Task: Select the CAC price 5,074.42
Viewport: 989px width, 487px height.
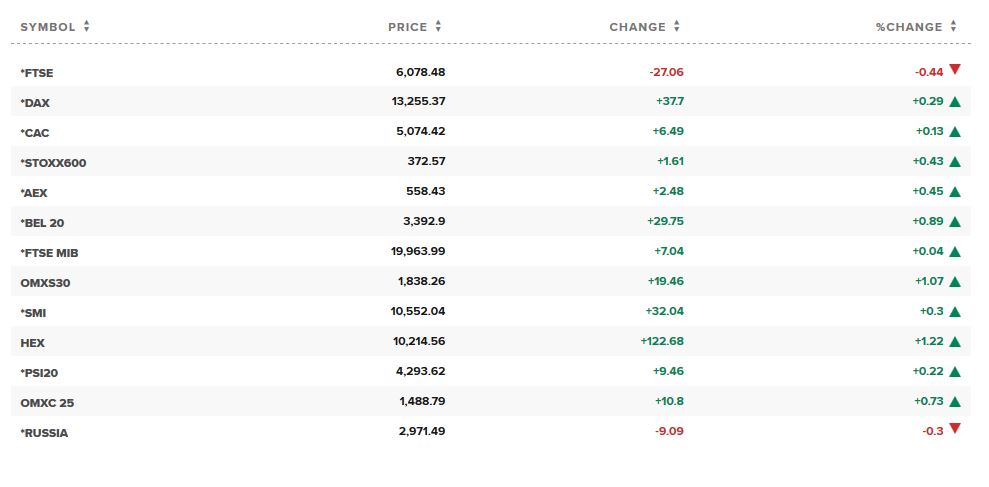Action: point(421,131)
